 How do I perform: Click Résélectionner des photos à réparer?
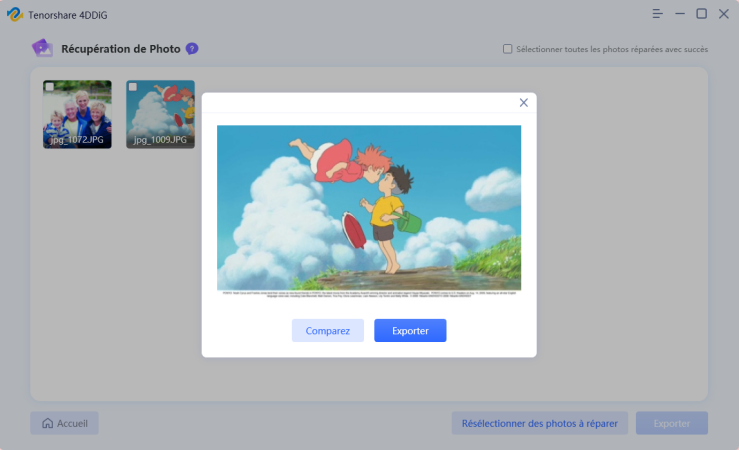coord(540,423)
